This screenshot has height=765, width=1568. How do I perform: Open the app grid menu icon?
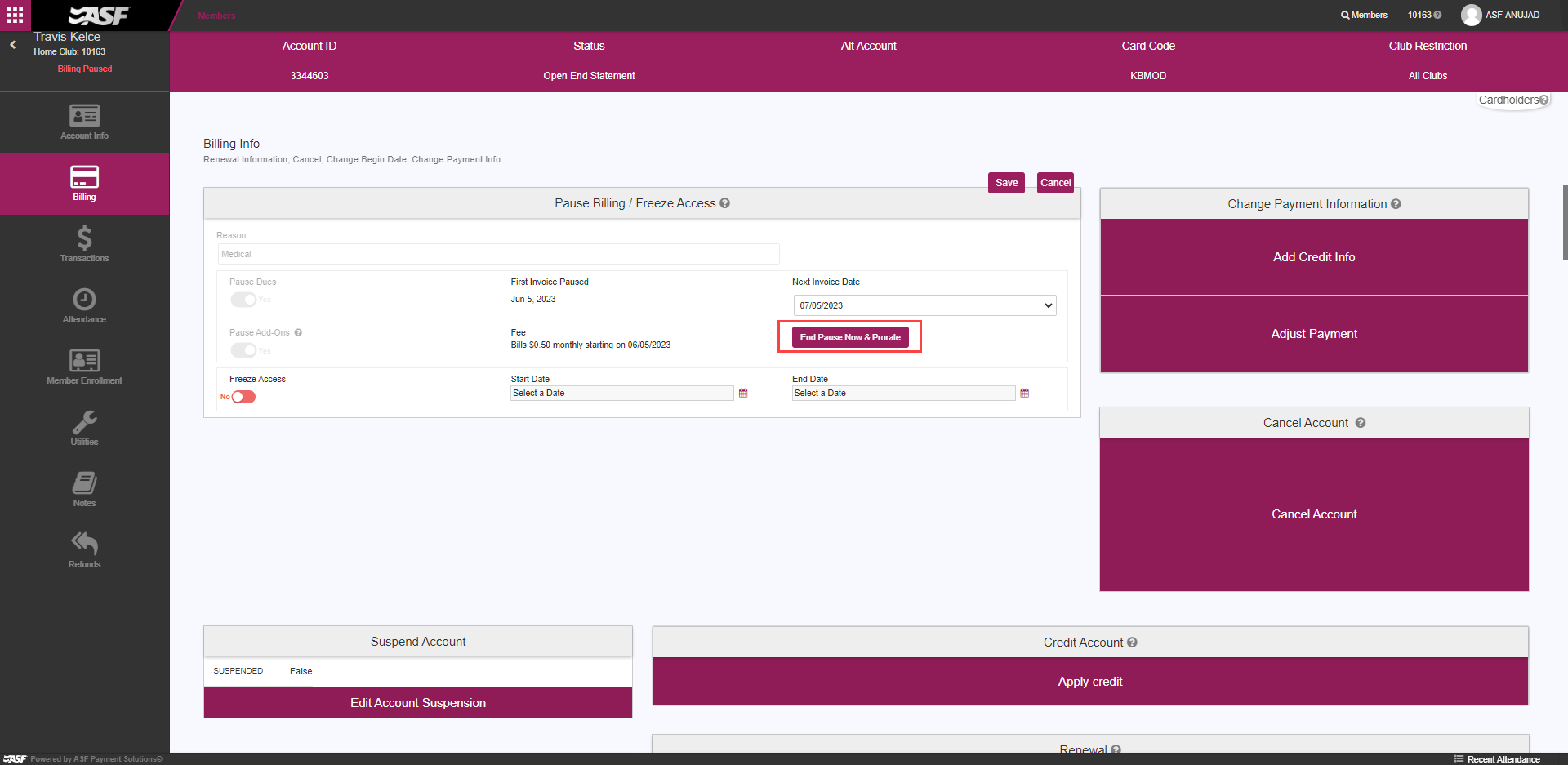(15, 15)
